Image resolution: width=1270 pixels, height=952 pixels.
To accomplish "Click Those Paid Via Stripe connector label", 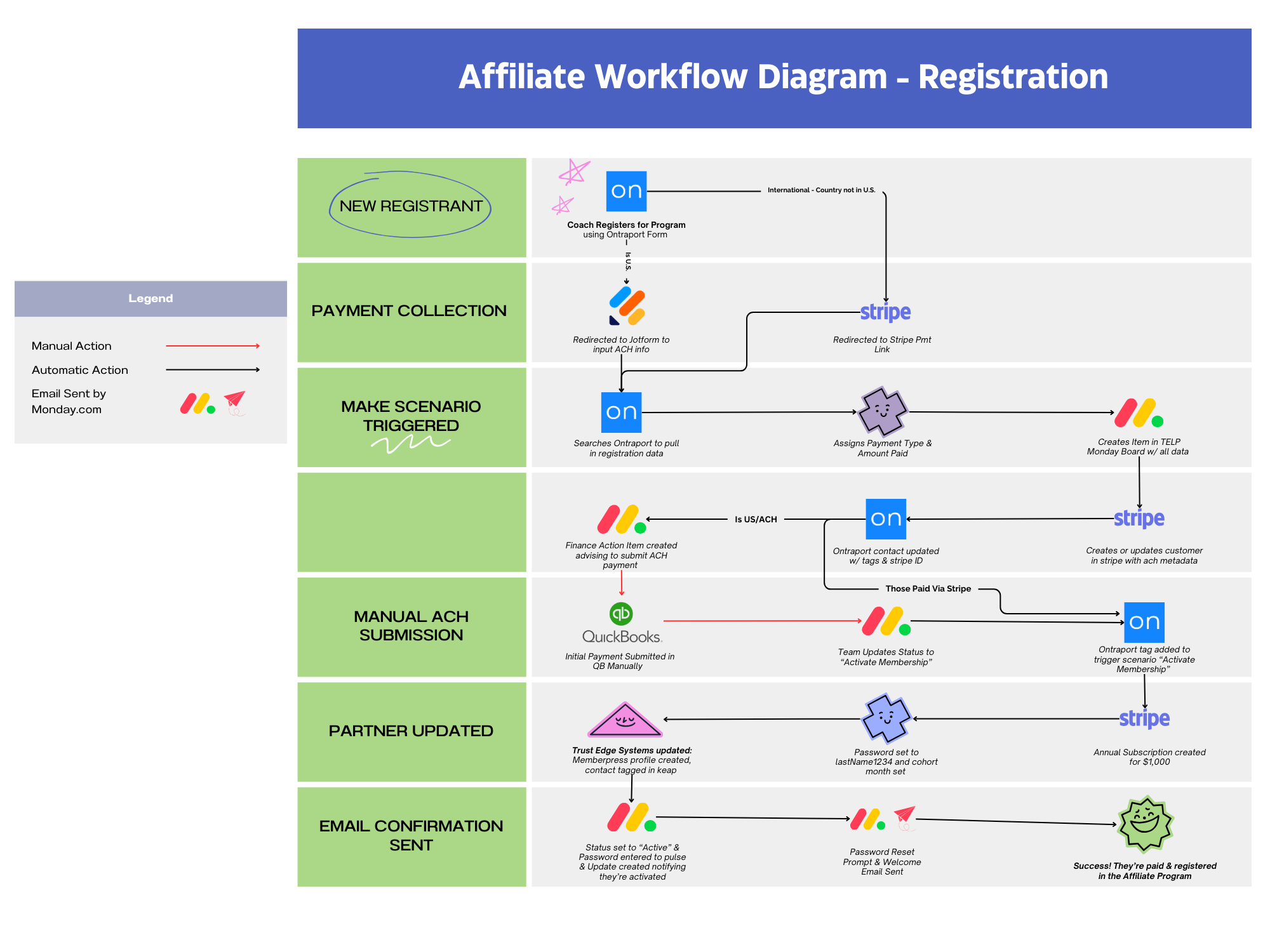I will pyautogui.click(x=928, y=589).
